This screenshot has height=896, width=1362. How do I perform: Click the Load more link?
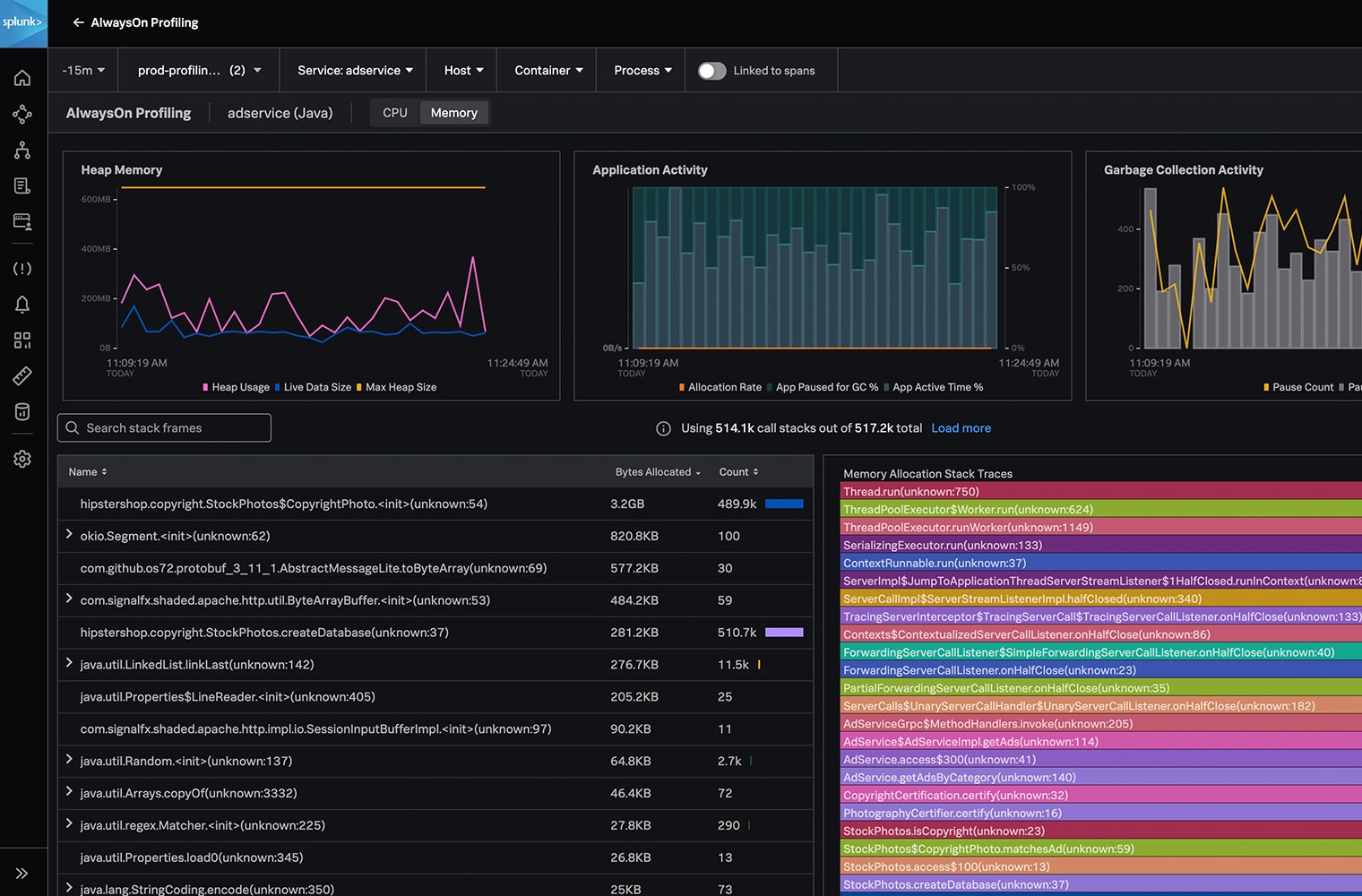point(961,428)
